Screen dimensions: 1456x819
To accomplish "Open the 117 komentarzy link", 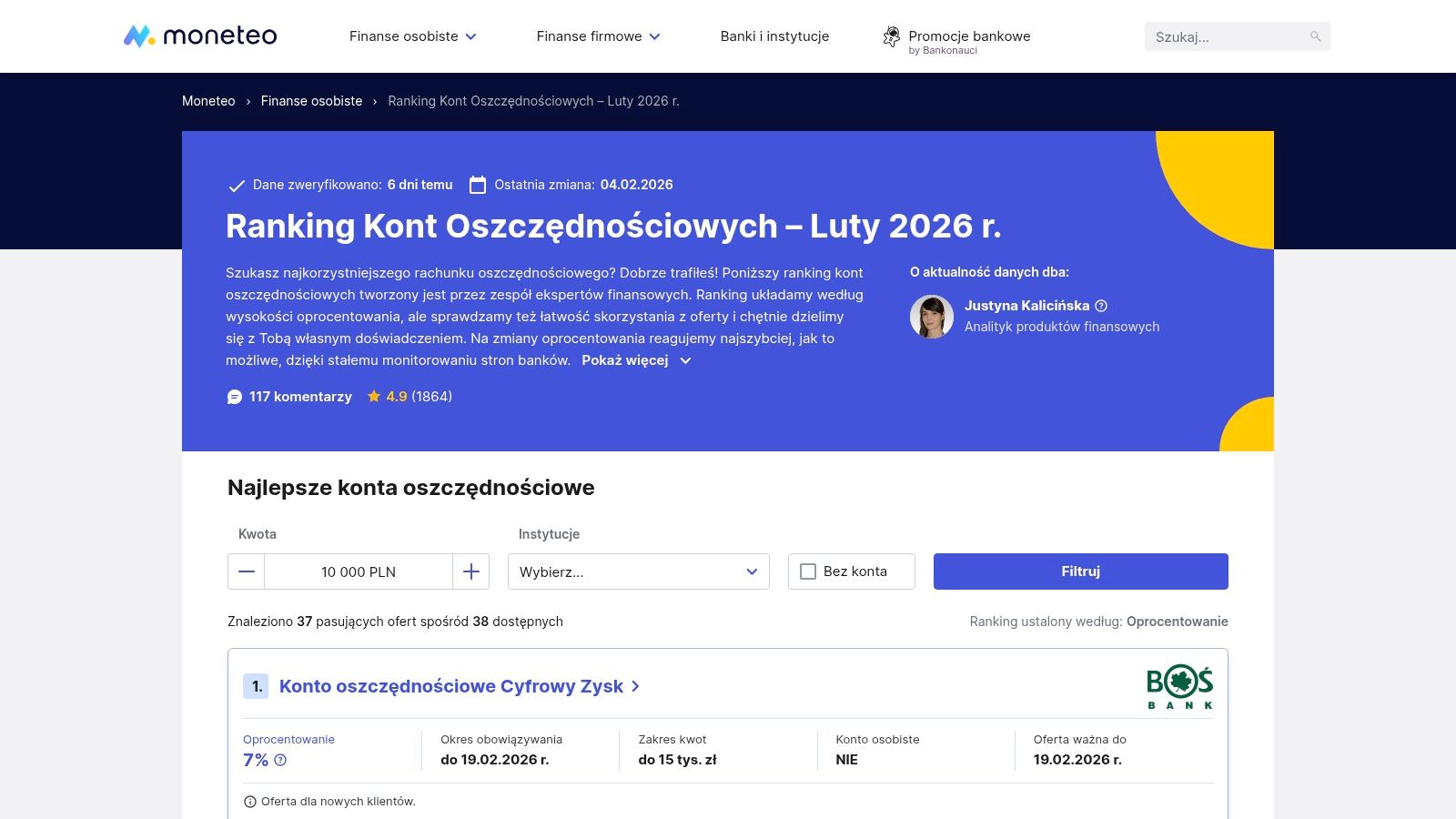I will [300, 397].
